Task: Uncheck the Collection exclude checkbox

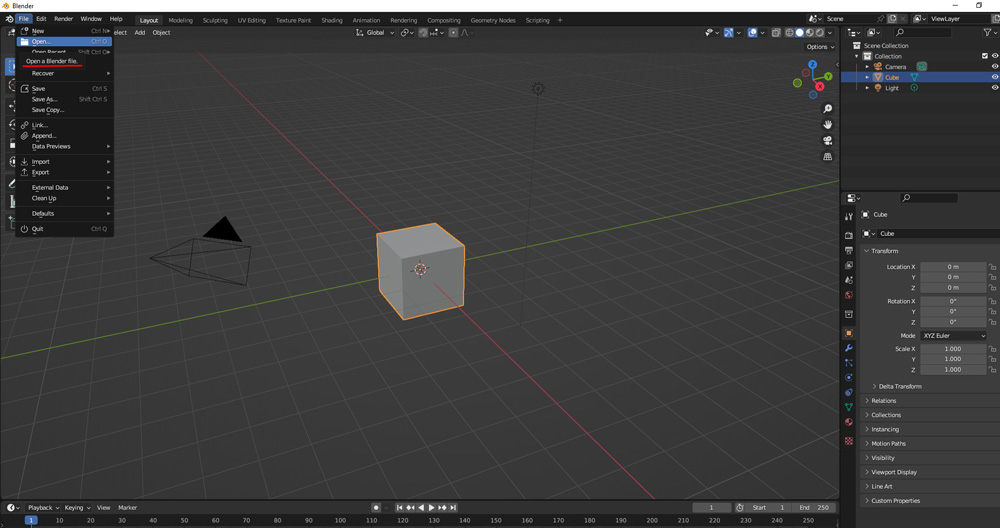Action: pyautogui.click(x=984, y=56)
